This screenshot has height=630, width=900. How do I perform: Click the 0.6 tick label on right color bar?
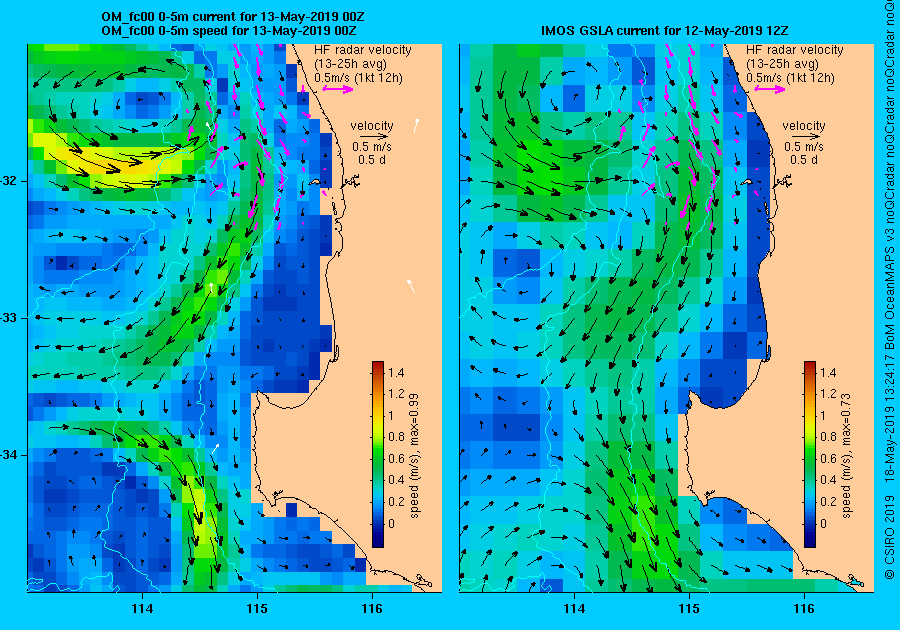click(828, 458)
